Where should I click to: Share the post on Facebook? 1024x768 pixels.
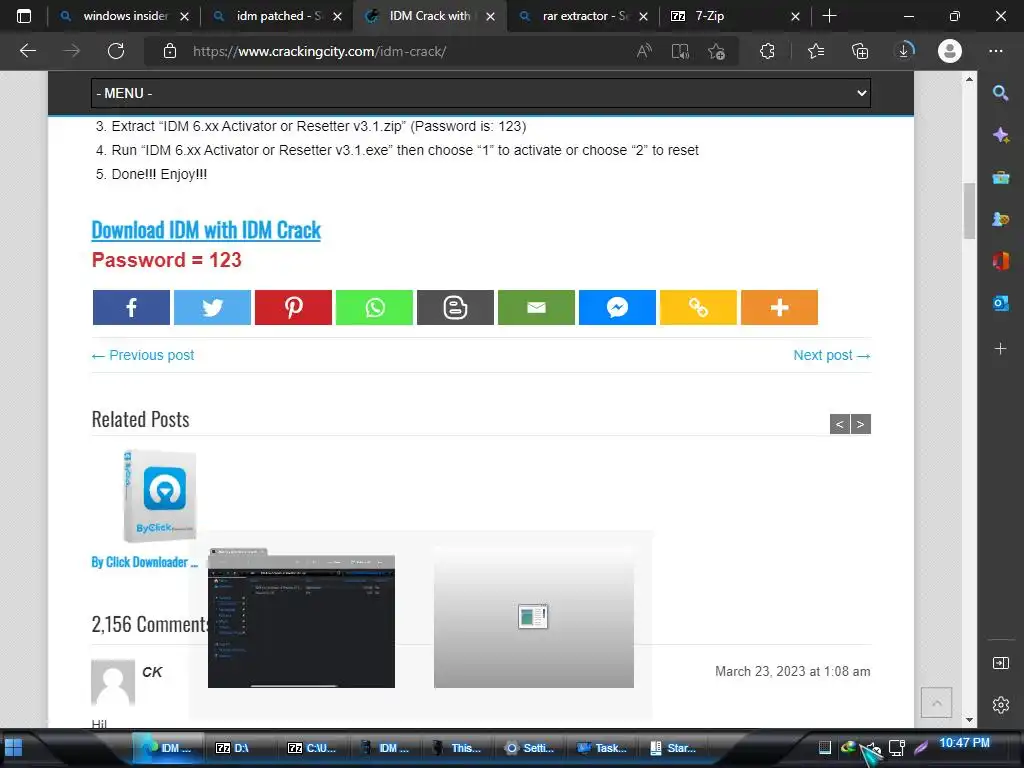click(131, 308)
